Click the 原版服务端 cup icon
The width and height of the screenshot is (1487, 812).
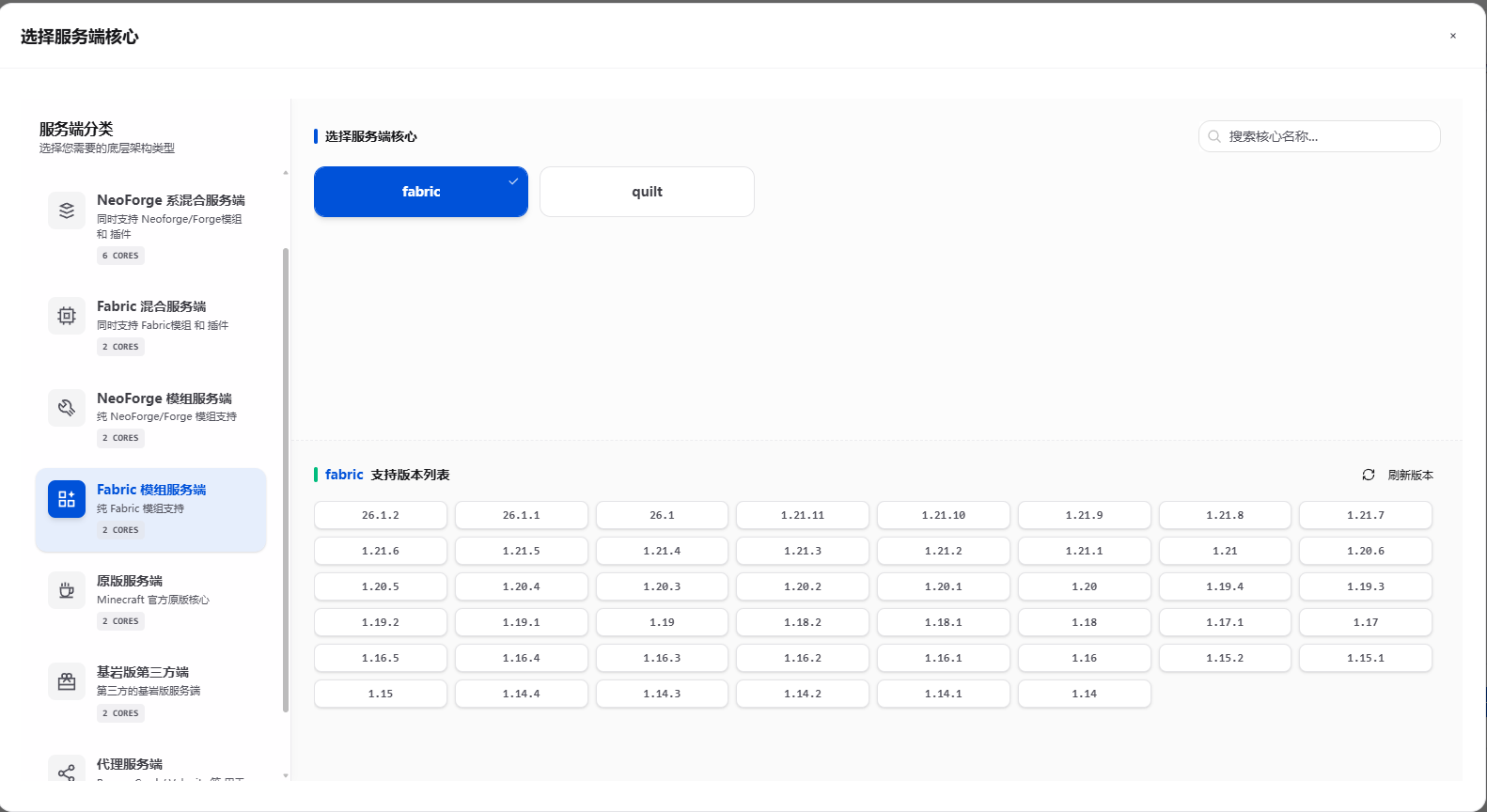coord(67,590)
